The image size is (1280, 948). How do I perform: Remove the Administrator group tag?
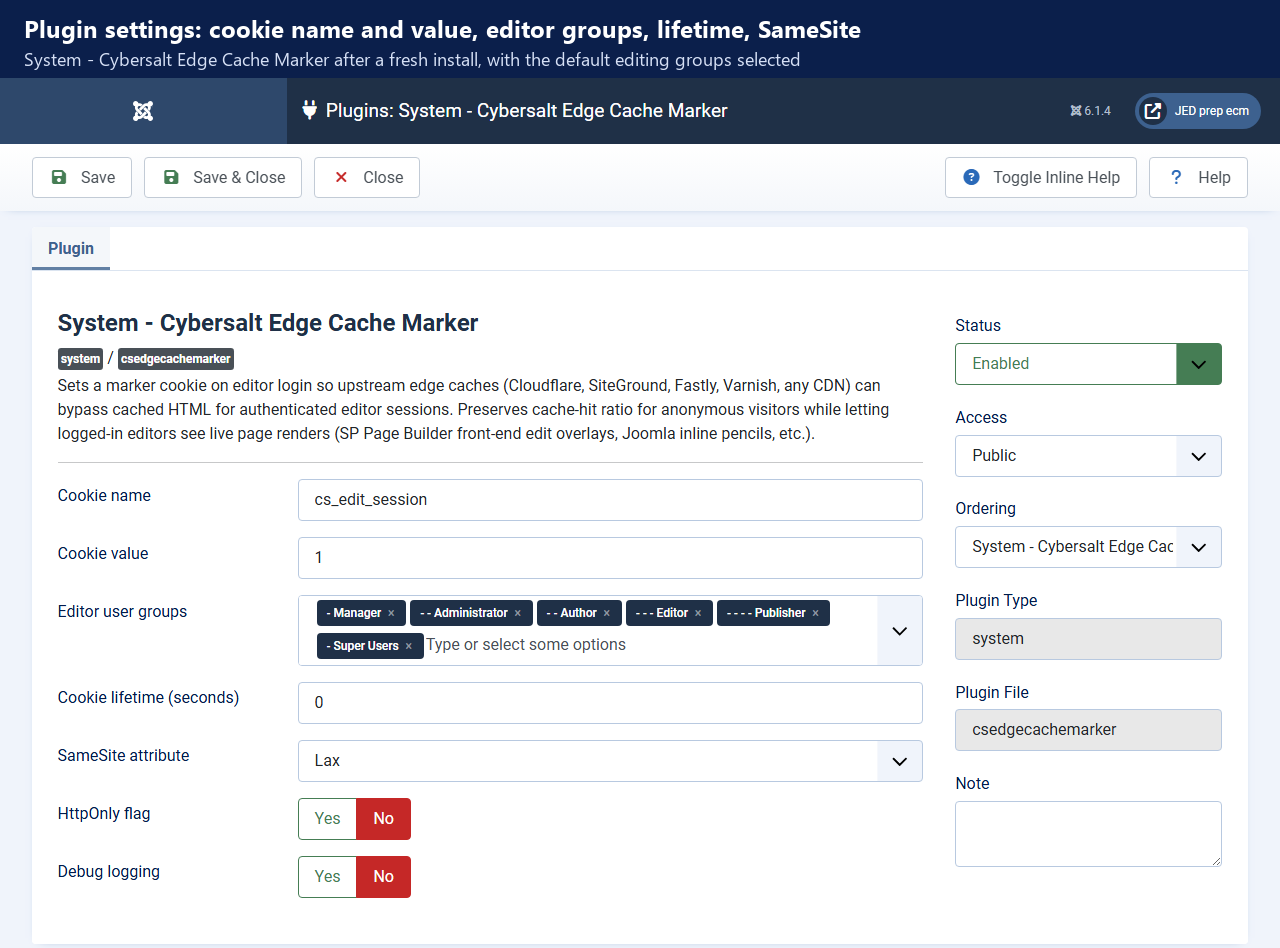click(x=518, y=613)
